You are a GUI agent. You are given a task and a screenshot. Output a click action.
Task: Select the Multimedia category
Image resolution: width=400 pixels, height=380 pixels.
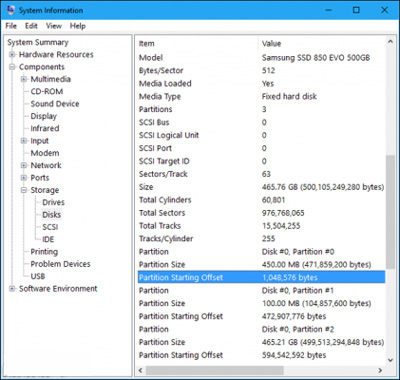coord(51,79)
